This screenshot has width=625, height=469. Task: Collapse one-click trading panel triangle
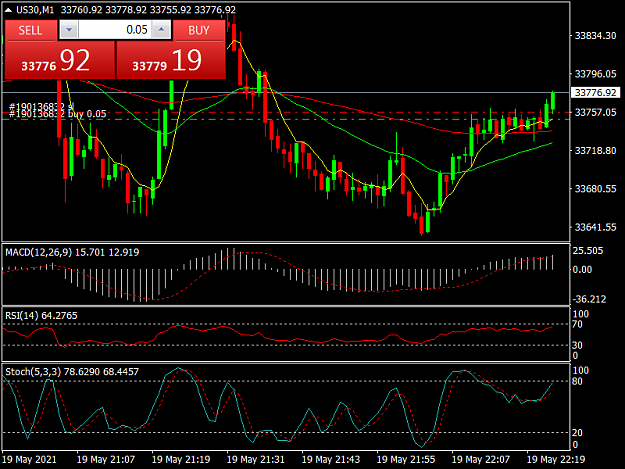click(x=8, y=10)
